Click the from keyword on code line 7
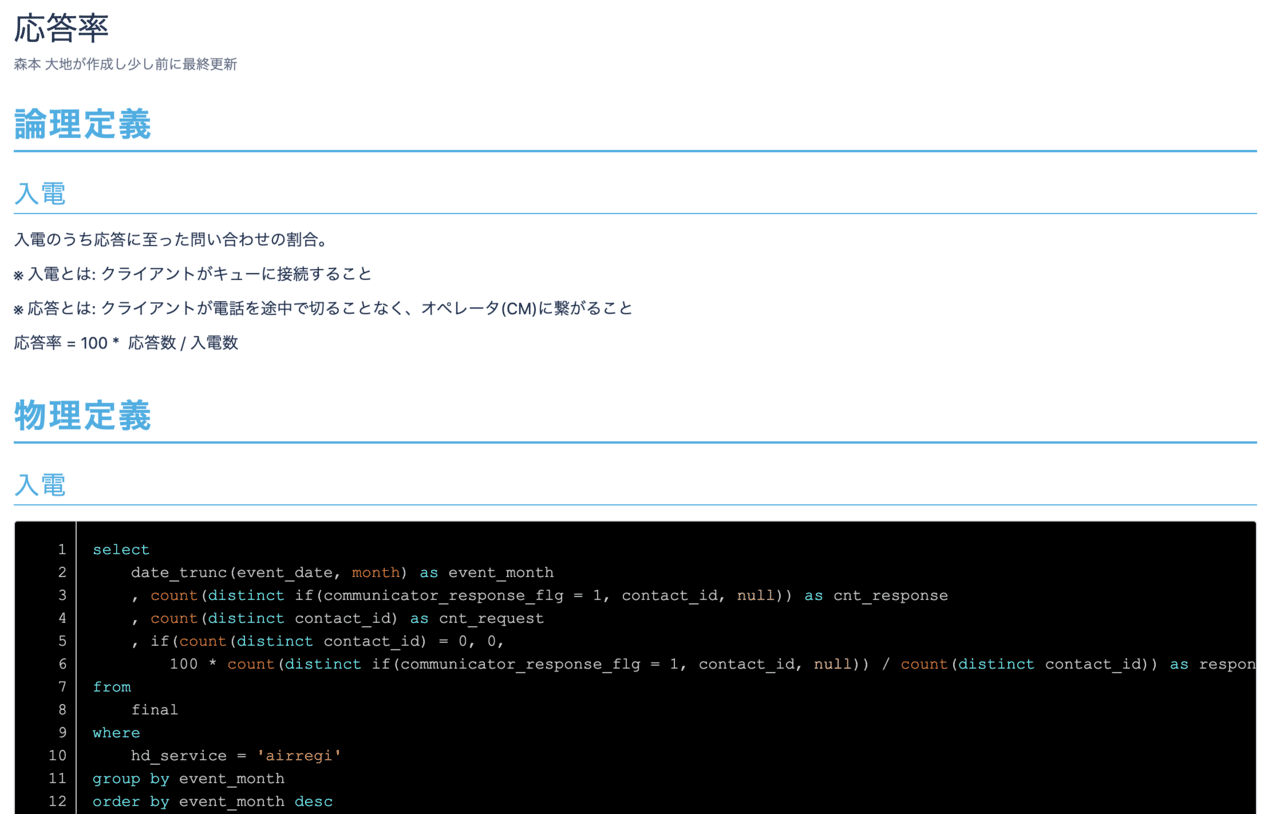The height and width of the screenshot is (814, 1280). [x=112, y=688]
